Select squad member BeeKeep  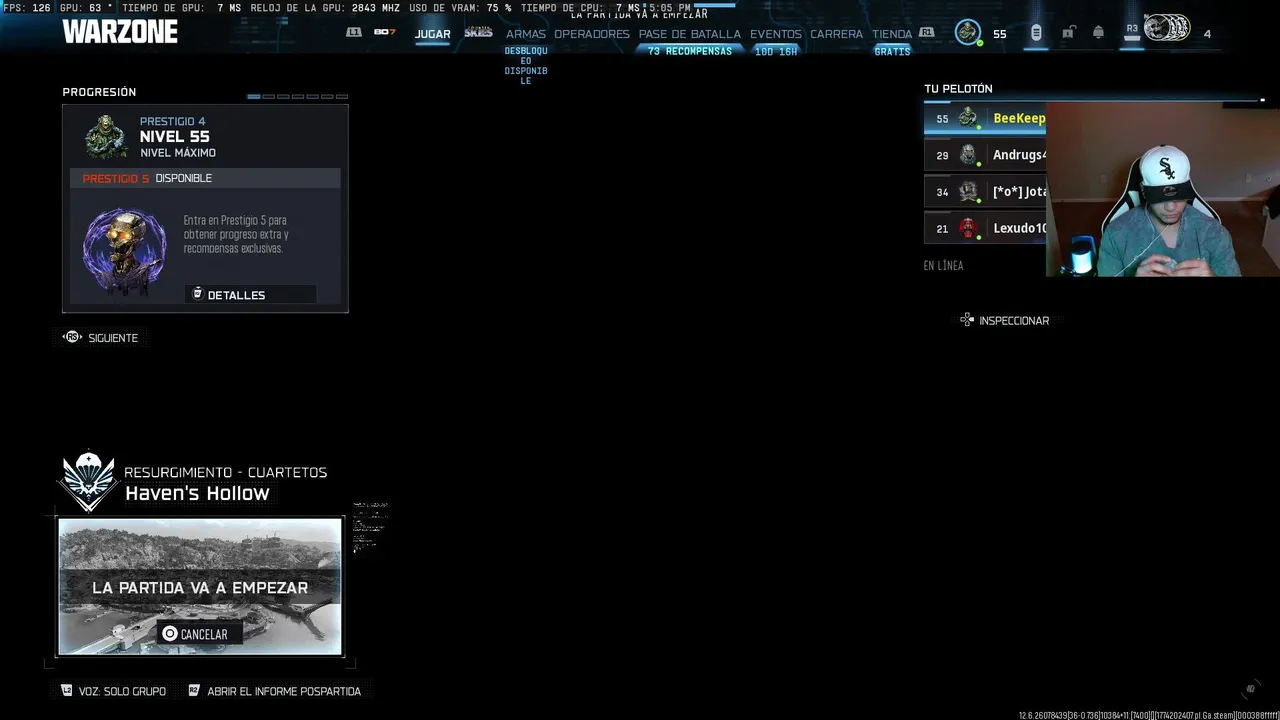click(x=985, y=118)
